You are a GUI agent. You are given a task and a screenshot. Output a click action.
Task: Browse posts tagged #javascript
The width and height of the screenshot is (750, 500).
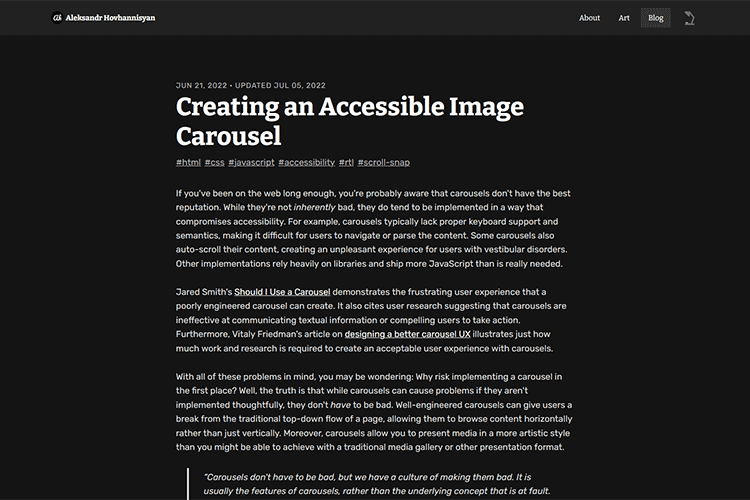click(x=251, y=162)
